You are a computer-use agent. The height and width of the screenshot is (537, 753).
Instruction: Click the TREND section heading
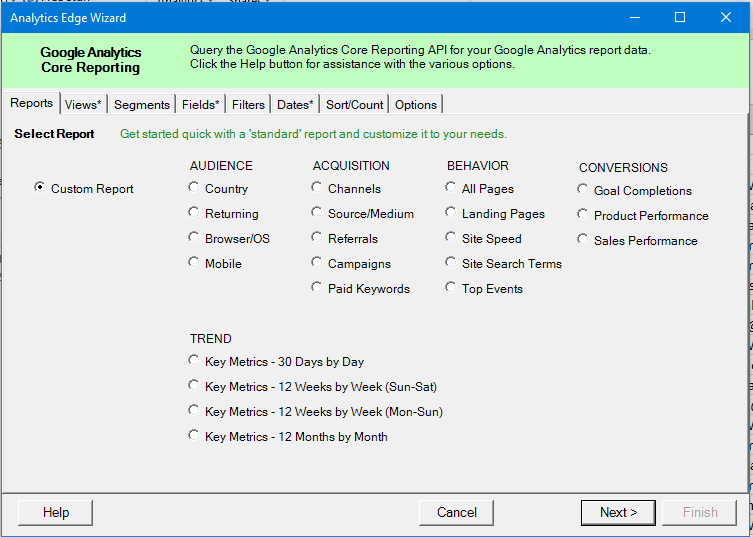click(x=210, y=339)
